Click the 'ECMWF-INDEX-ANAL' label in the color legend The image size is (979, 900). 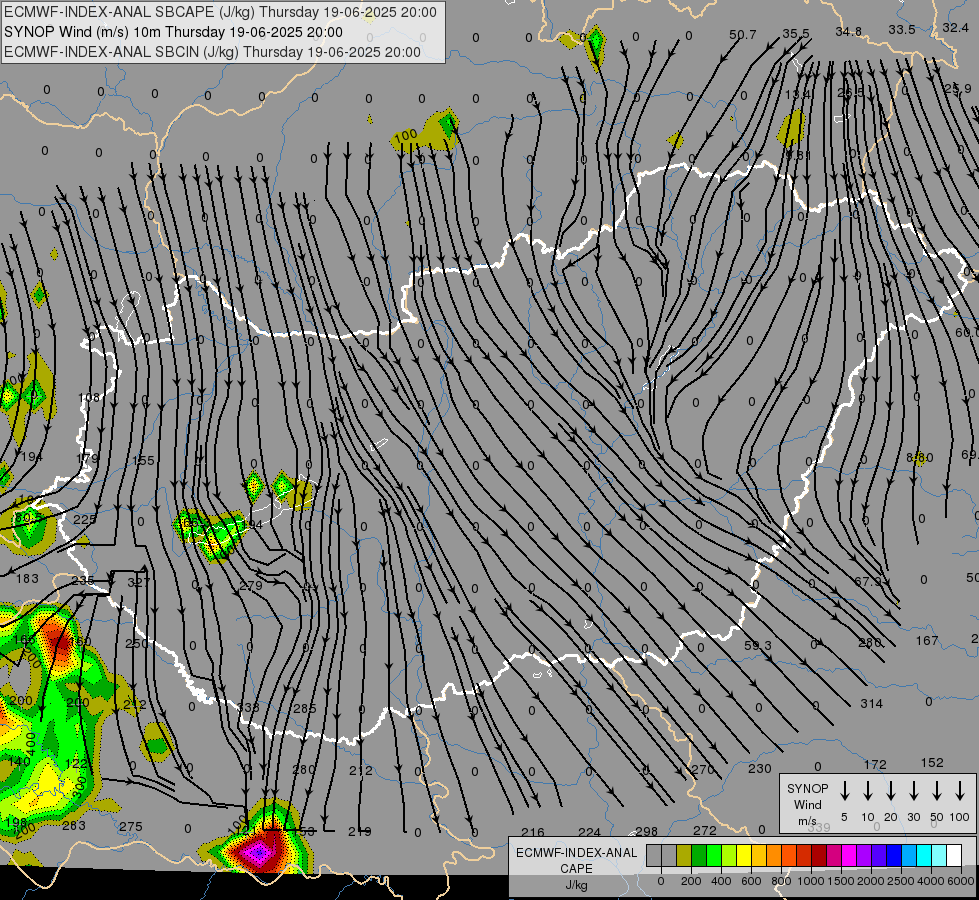576,853
